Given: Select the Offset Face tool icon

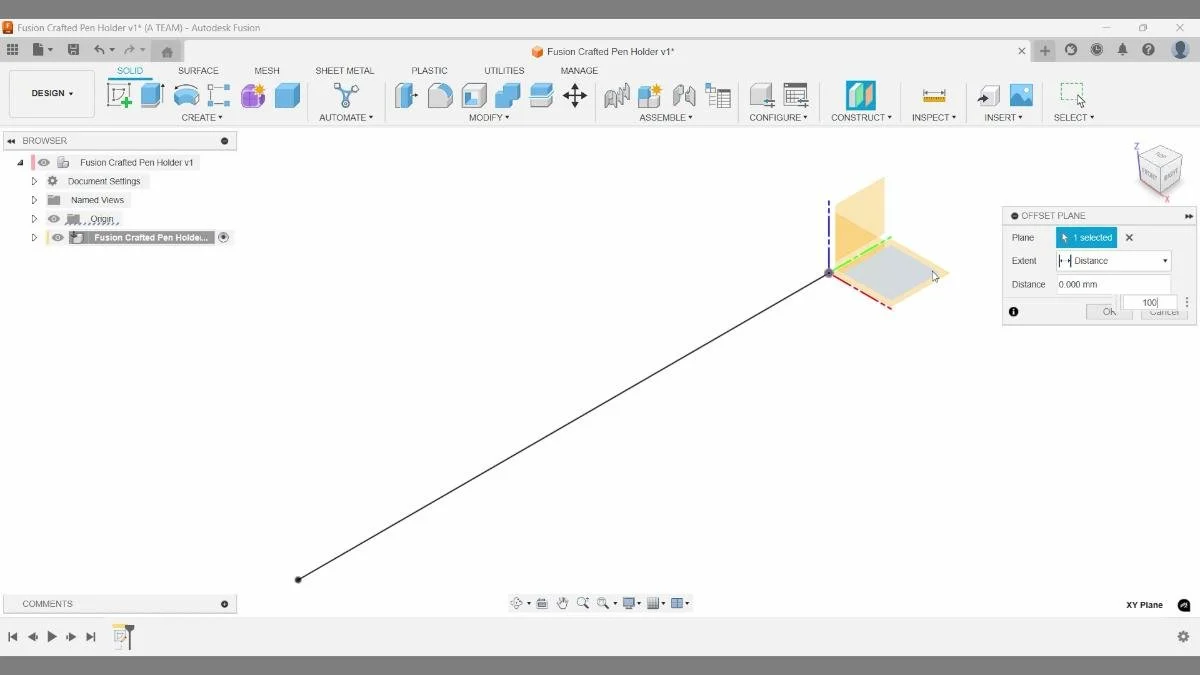Looking at the screenshot, I should 541,95.
